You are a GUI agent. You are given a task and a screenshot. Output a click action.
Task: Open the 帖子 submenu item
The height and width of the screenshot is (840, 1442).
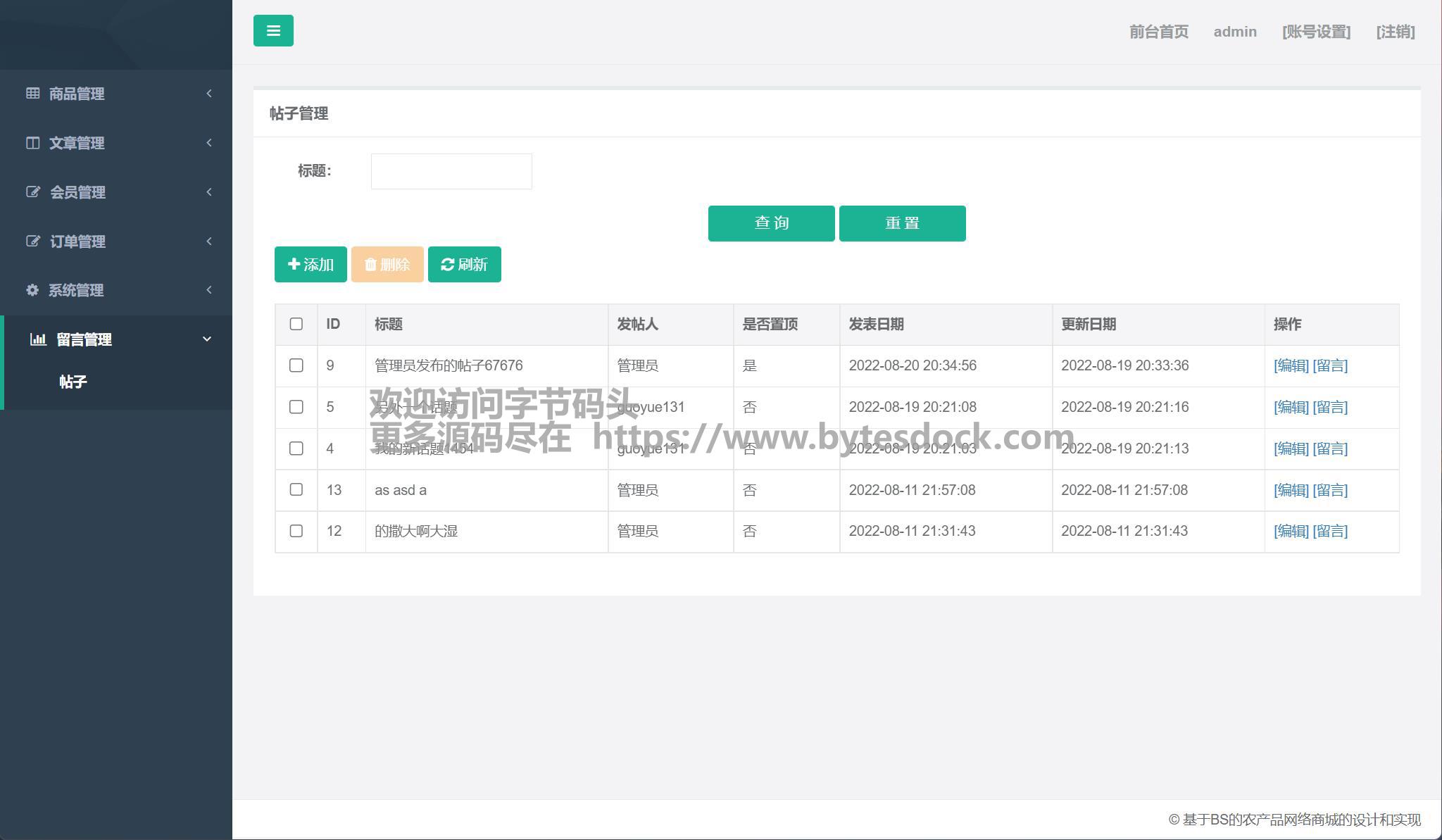click(73, 382)
